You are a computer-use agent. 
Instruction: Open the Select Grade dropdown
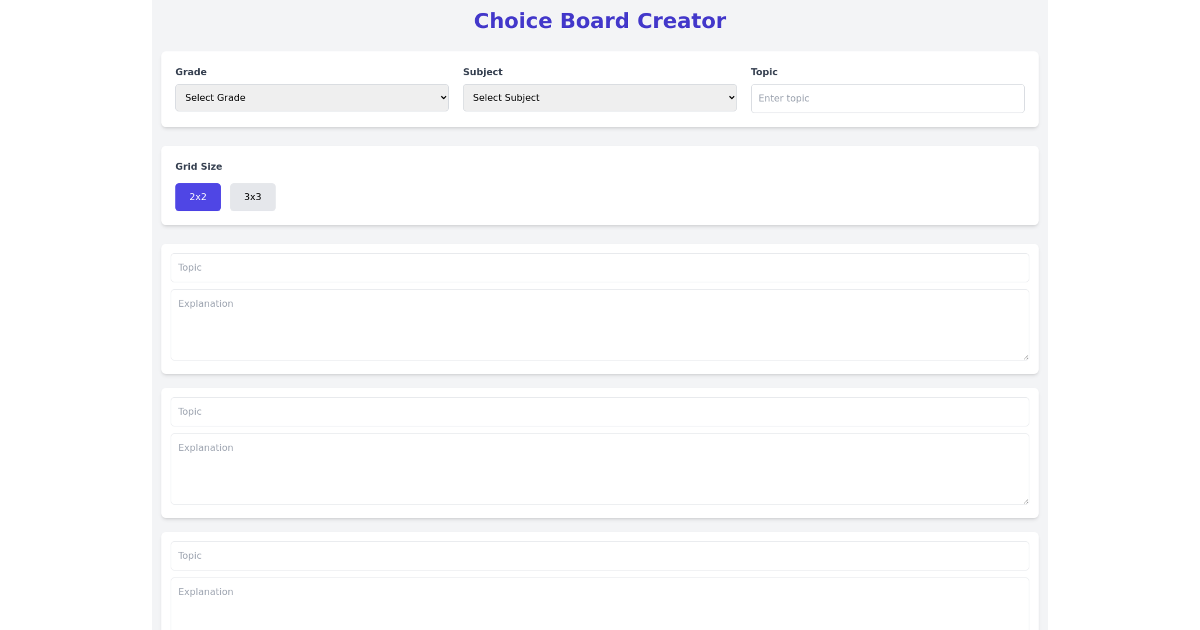[x=311, y=97]
